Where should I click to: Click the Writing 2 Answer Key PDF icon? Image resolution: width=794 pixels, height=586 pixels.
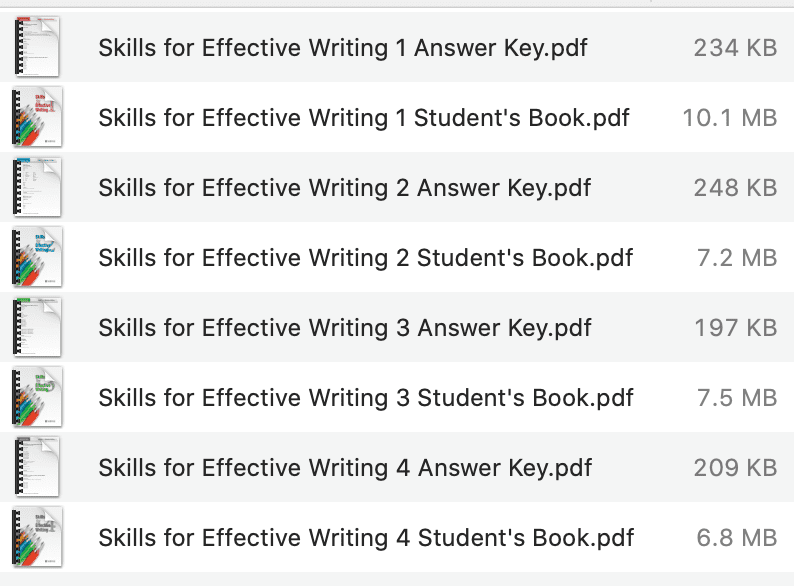pyautogui.click(x=37, y=187)
